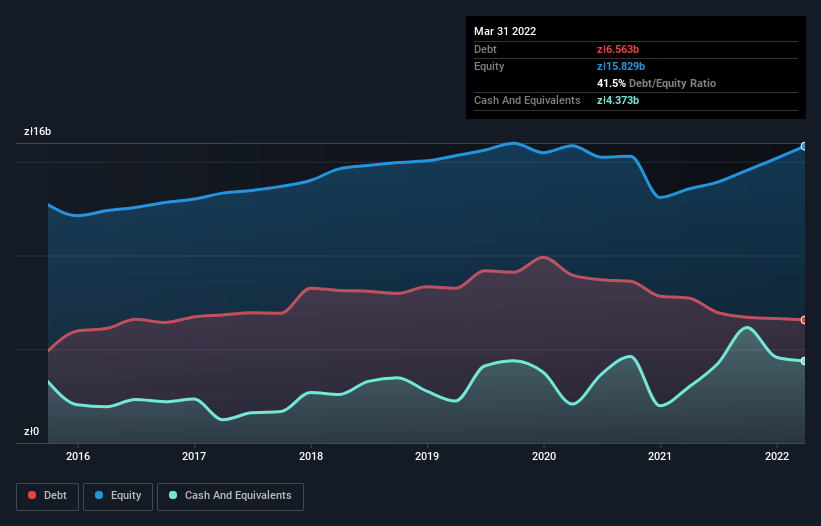Screen dimensions: 821x526
Task: Click the Equity row label in tooltip
Action: point(489,66)
